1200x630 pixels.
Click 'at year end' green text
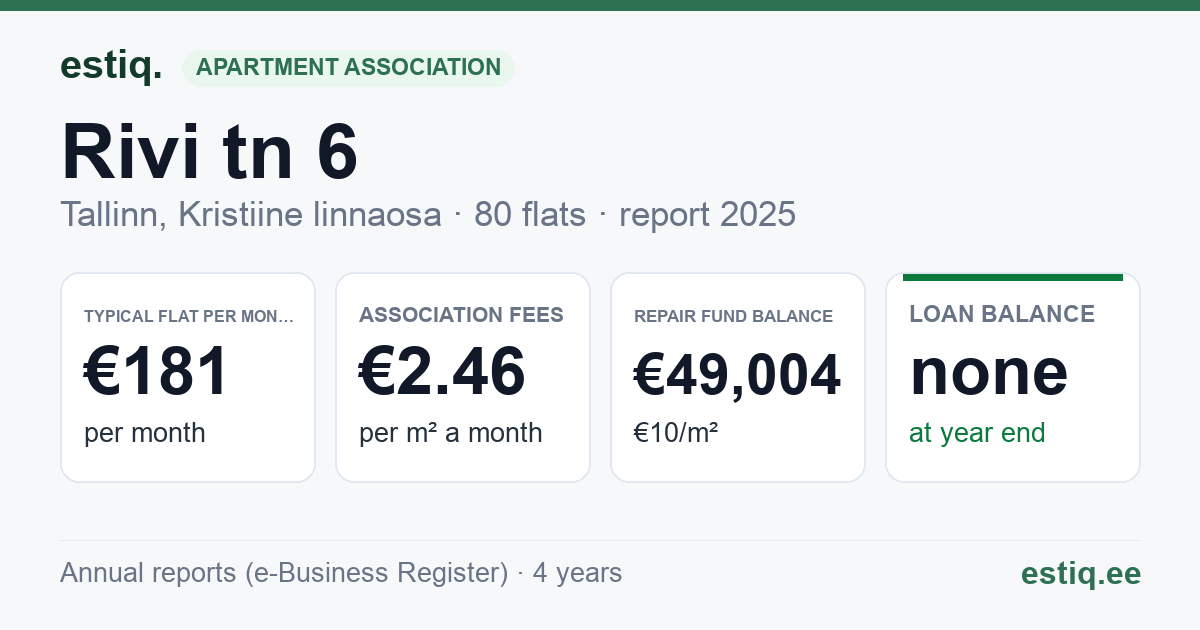pyautogui.click(x=977, y=433)
